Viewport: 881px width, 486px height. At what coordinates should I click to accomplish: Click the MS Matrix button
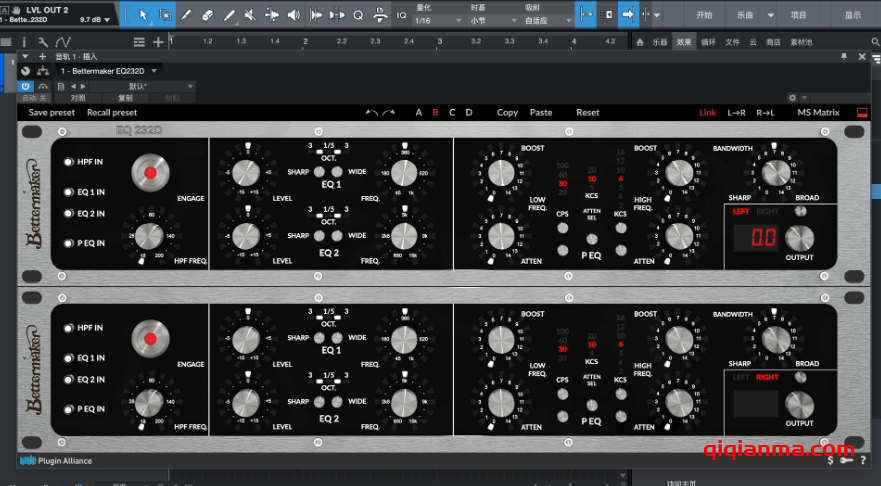coord(818,112)
